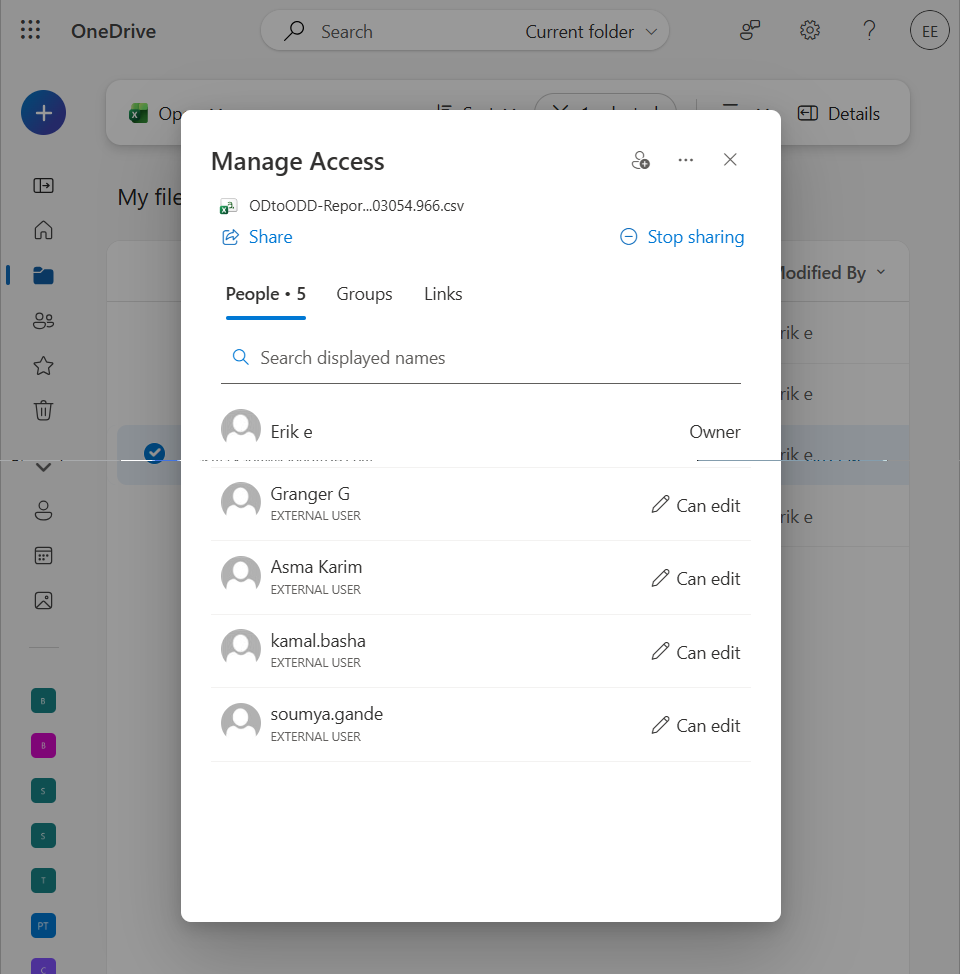This screenshot has height=974, width=960.
Task: Expand the collapsed sidebar section chevron
Action: (43, 466)
